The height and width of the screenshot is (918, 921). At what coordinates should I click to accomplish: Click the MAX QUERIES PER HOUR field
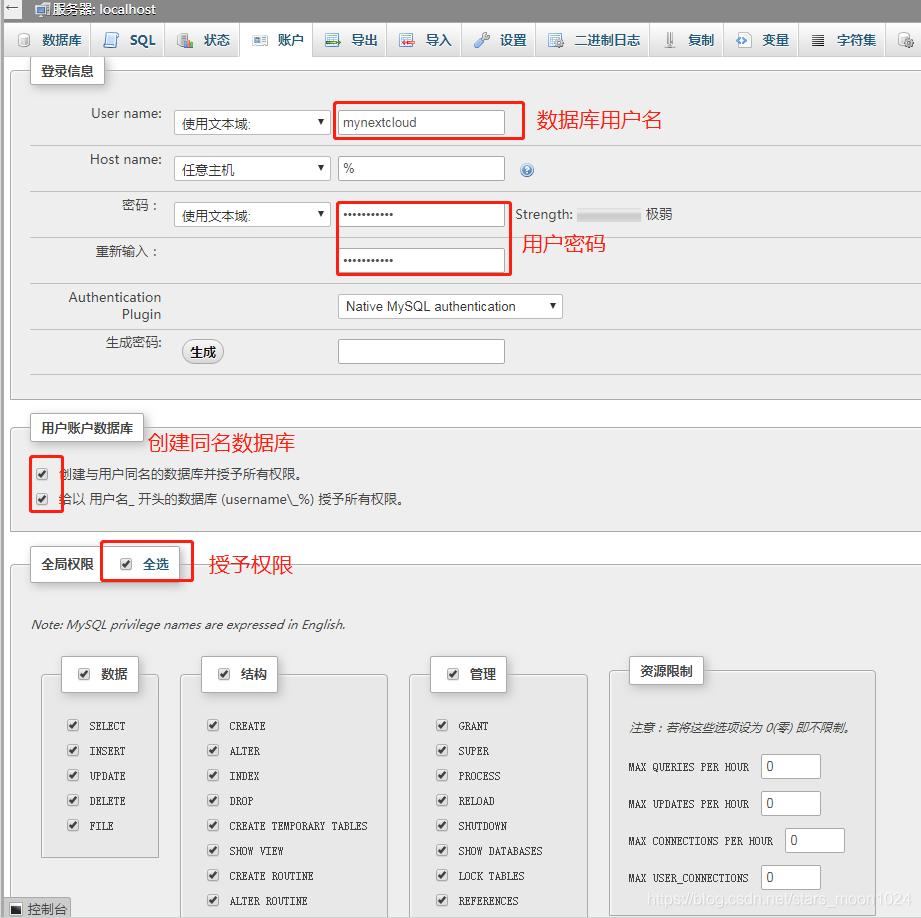click(789, 766)
